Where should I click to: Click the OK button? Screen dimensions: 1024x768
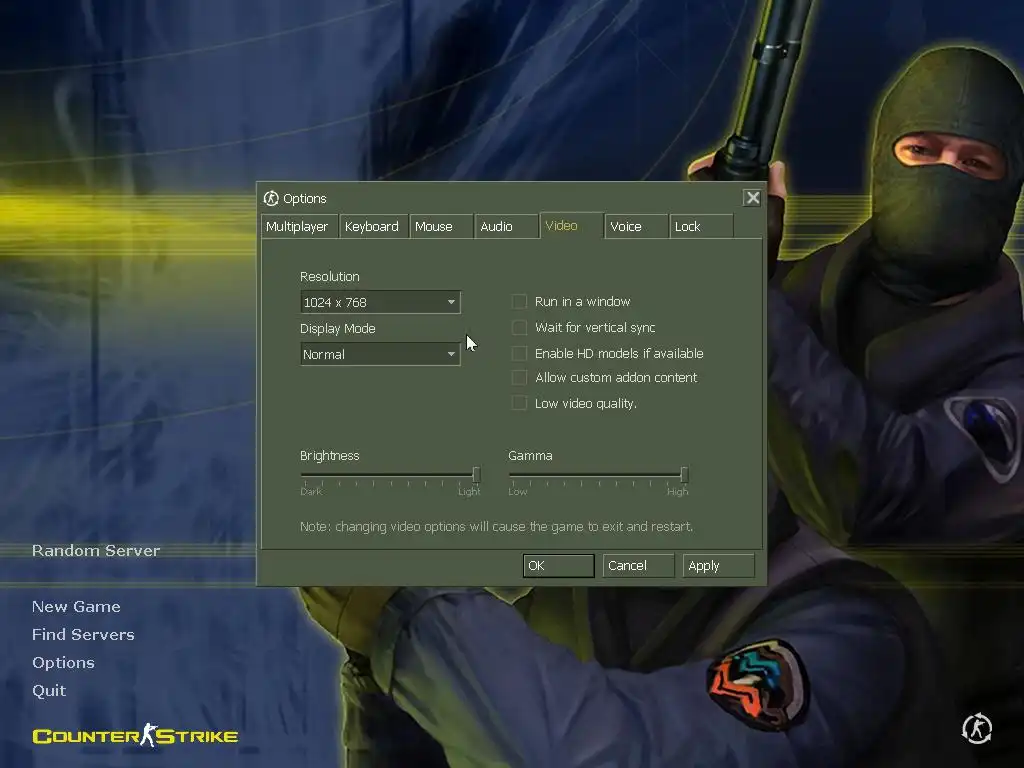tap(558, 566)
